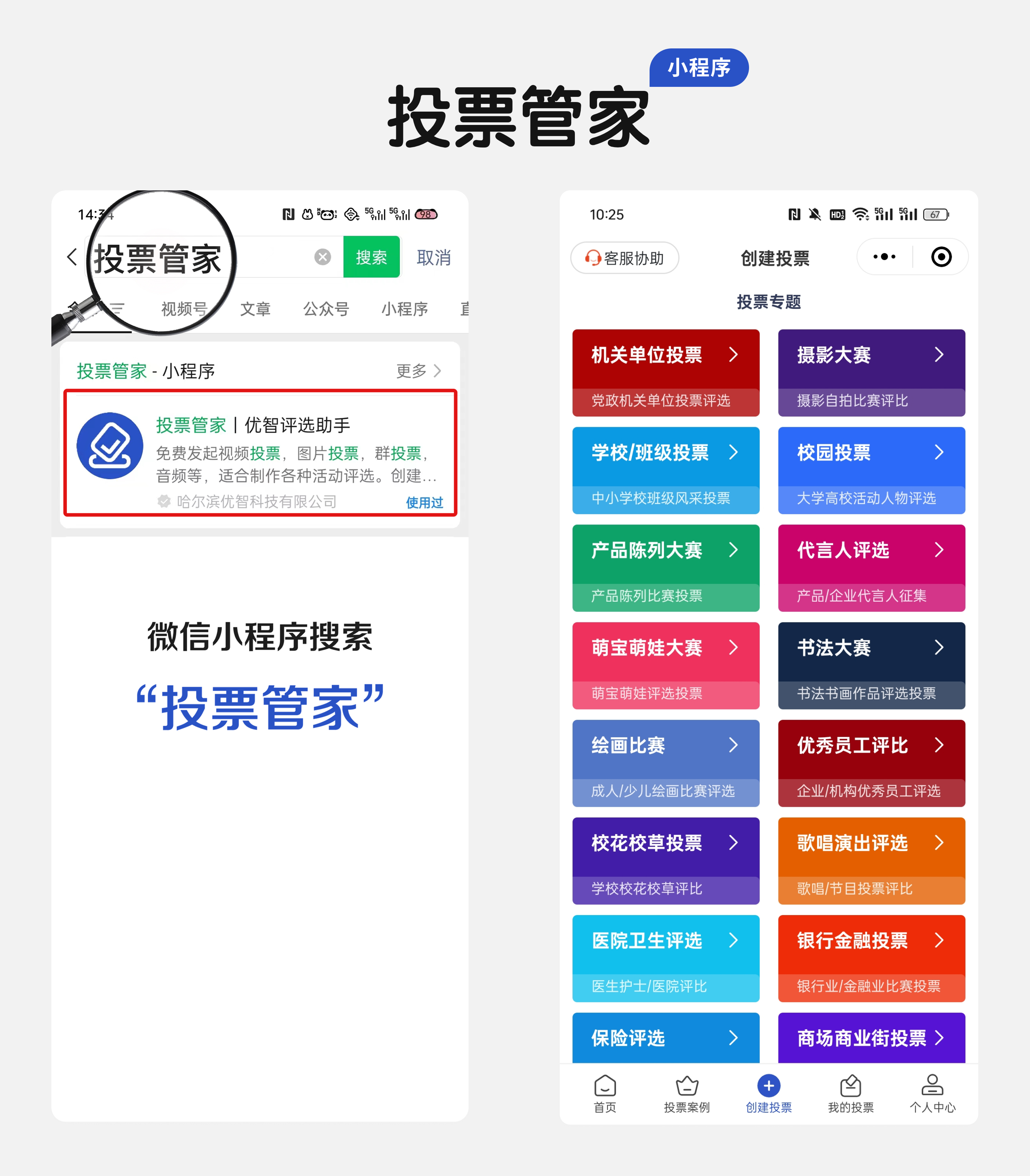Open 投票管家丨优智评选助手 result title
Screen dimensions: 1030x1176
point(253,425)
